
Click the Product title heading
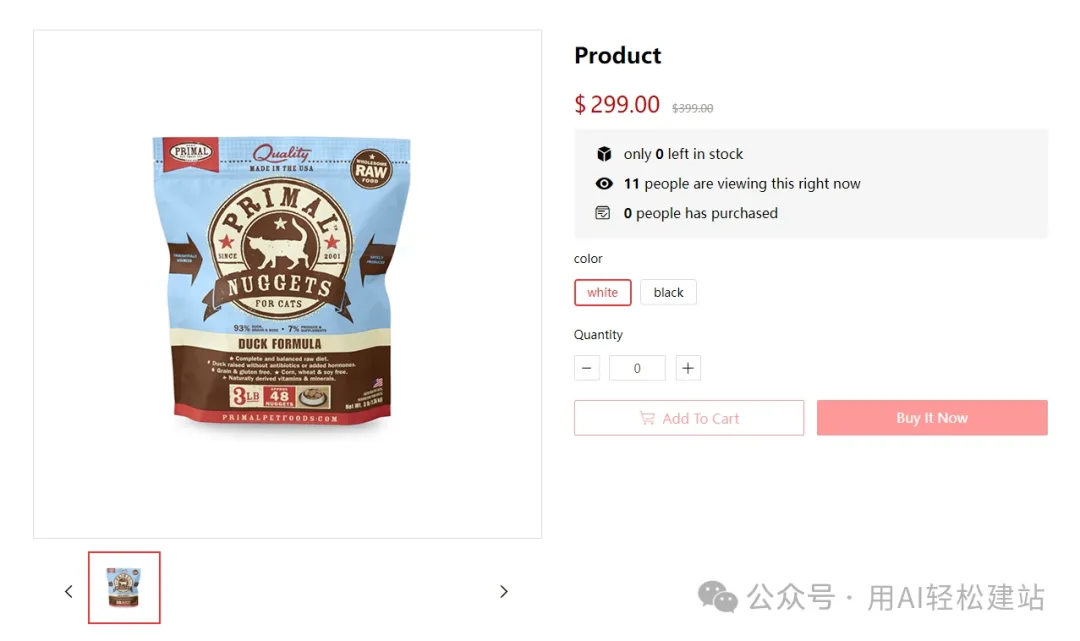click(617, 56)
